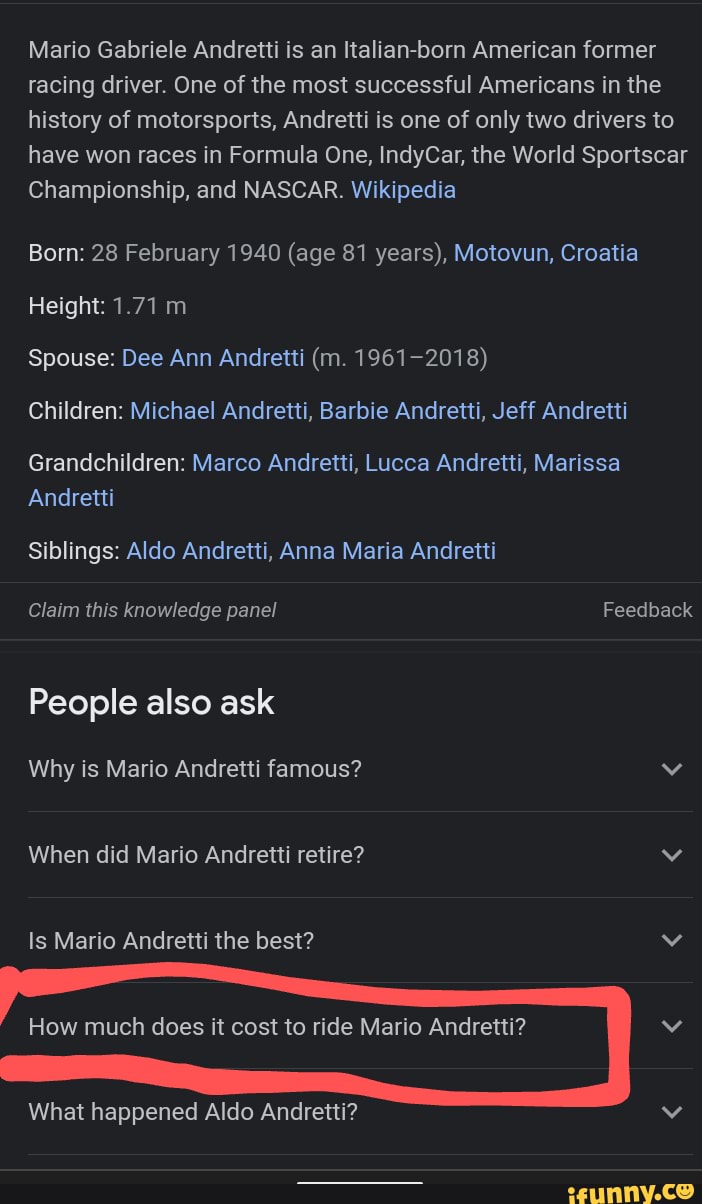This screenshot has width=702, height=1204.
Task: Click the Jeff Andretti link
Action: coord(560,410)
